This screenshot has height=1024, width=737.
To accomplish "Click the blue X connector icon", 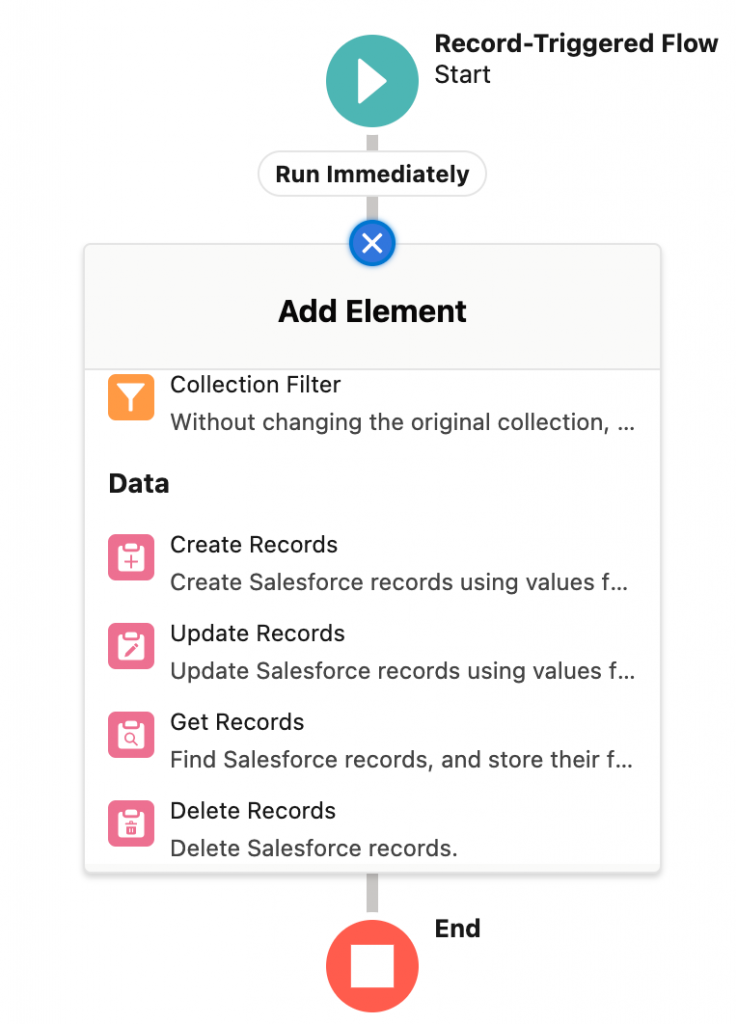I will click(372, 243).
